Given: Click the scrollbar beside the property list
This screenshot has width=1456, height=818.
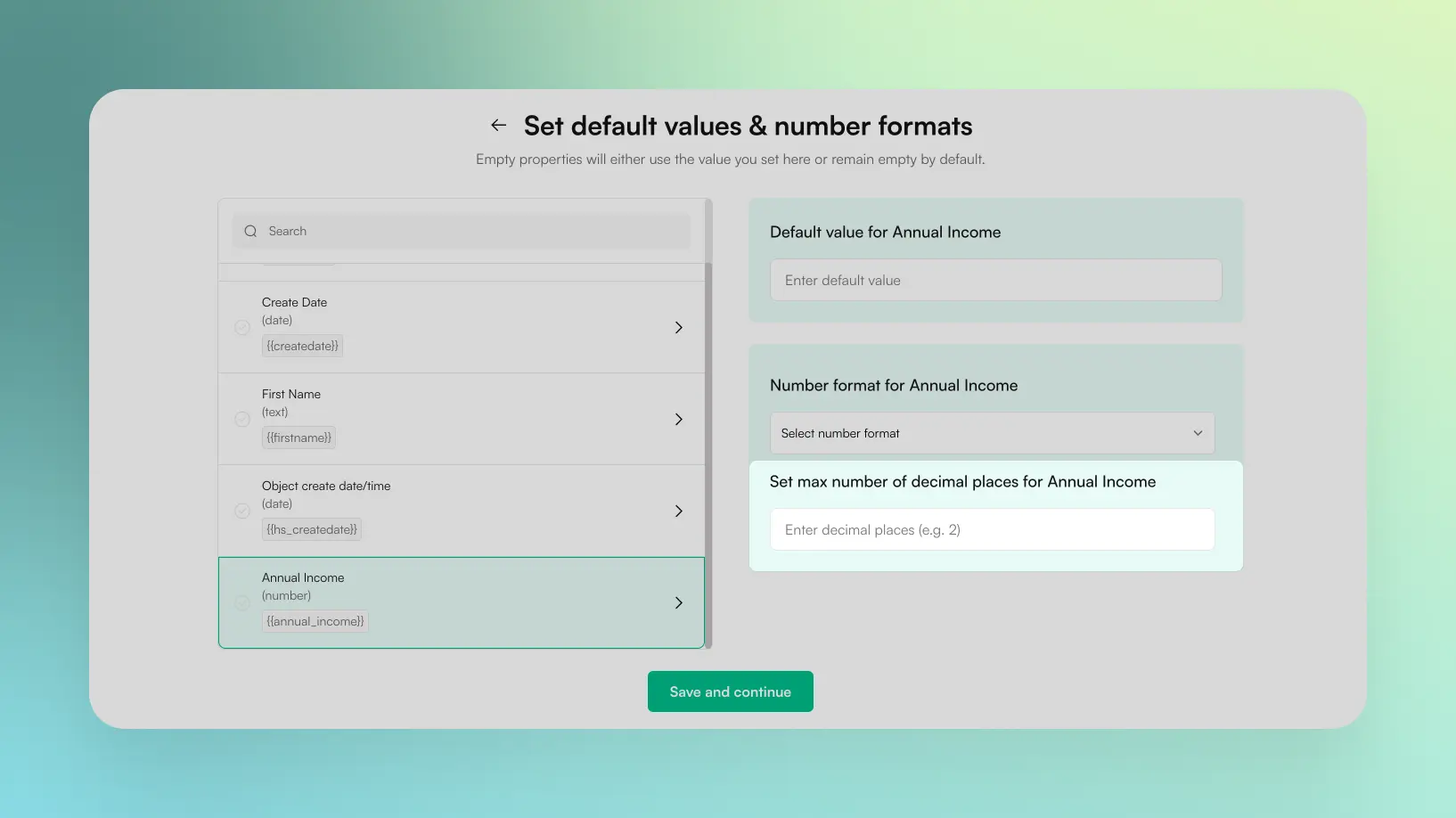Looking at the screenshot, I should click(x=708, y=419).
